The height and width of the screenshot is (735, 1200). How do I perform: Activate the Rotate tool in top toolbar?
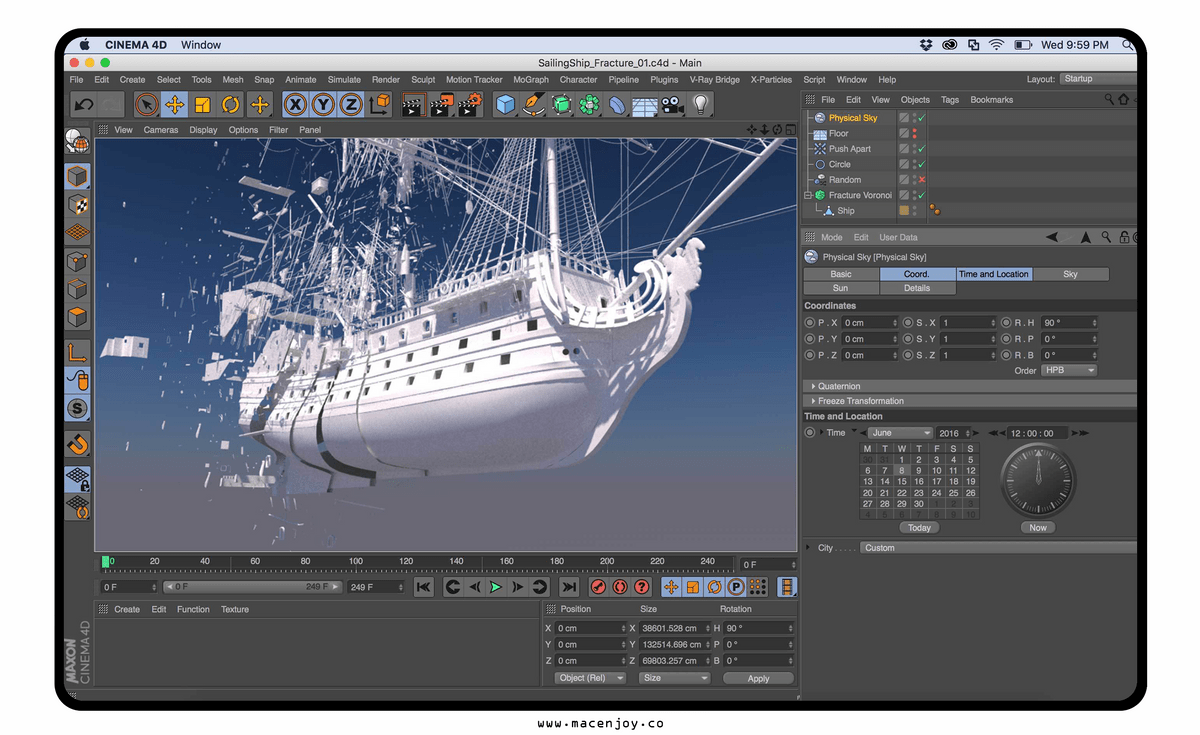(231, 104)
